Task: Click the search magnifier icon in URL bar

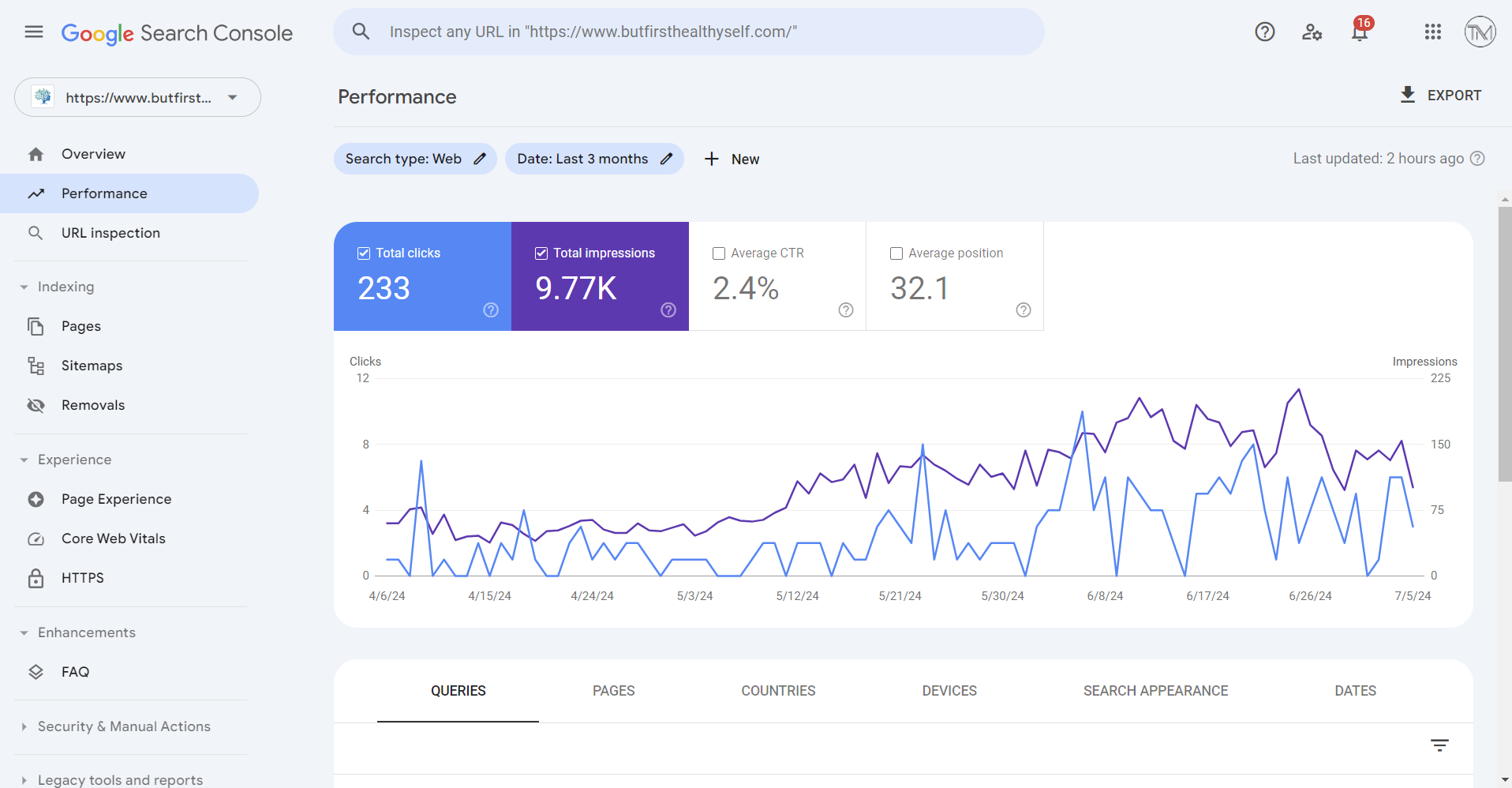Action: [x=361, y=32]
